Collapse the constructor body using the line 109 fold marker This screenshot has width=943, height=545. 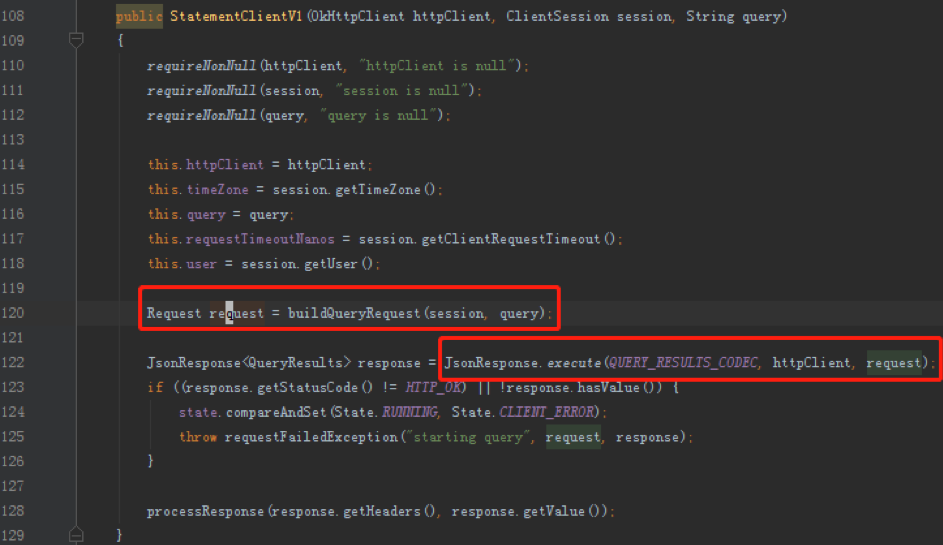pyautogui.click(x=76, y=40)
